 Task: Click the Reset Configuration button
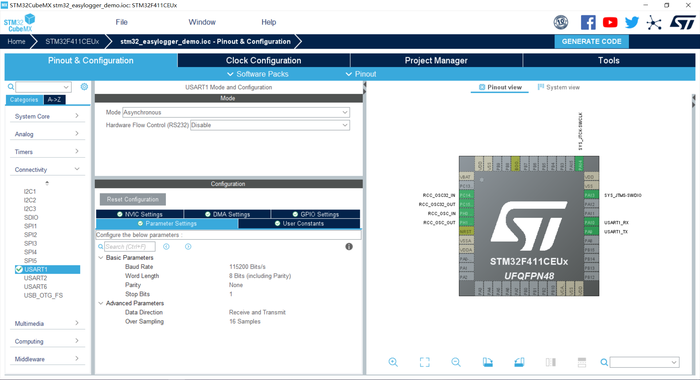pyautogui.click(x=133, y=199)
